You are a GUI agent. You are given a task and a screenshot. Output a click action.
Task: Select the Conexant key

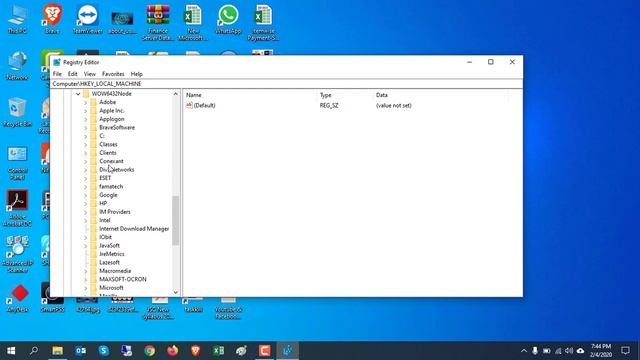tap(111, 161)
